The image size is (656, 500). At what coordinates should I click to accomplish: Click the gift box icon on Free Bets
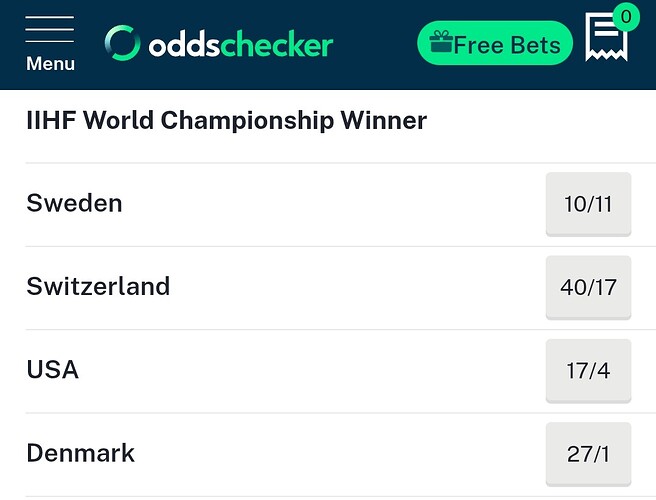441,41
